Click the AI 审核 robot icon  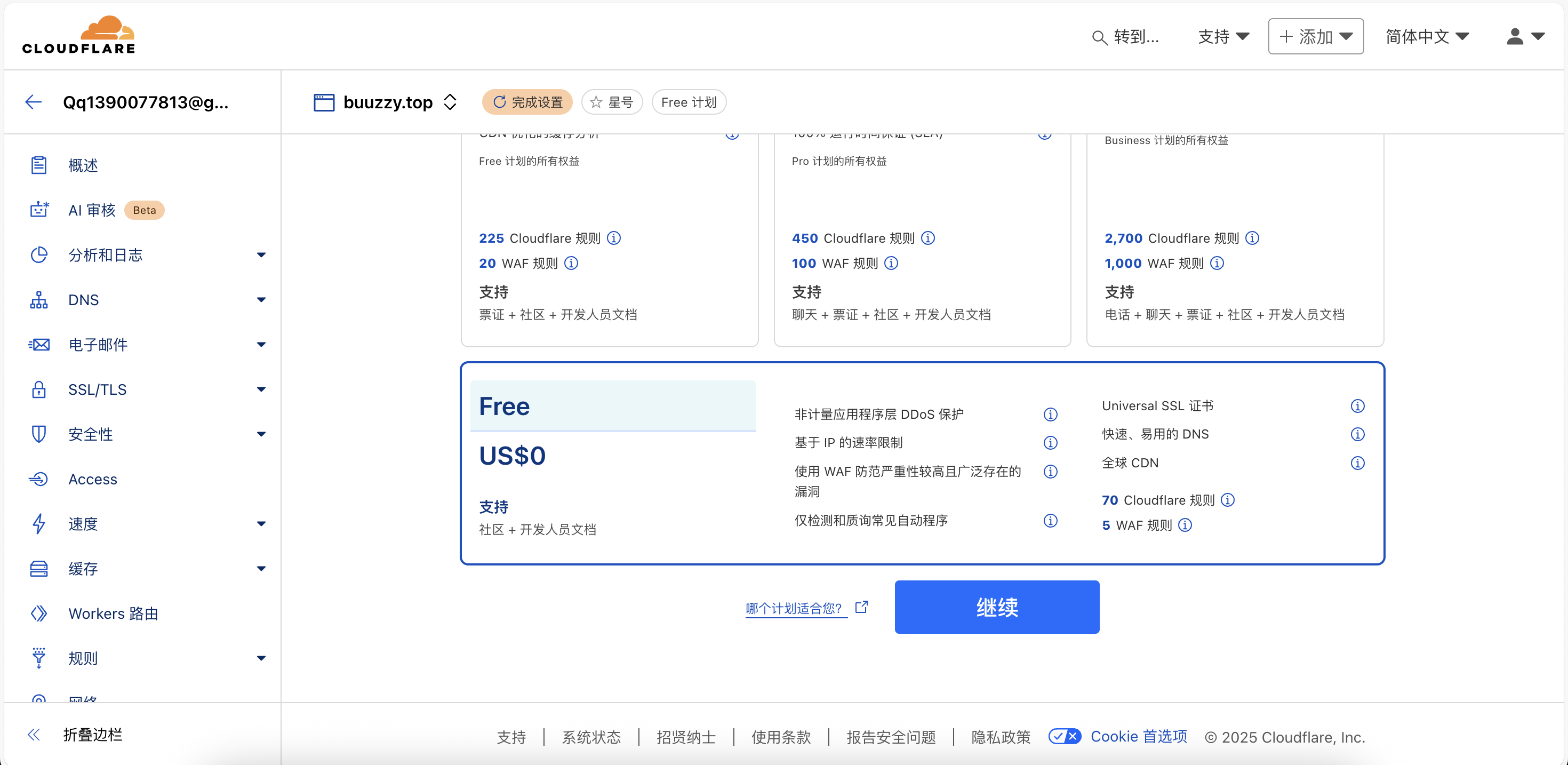coord(39,210)
